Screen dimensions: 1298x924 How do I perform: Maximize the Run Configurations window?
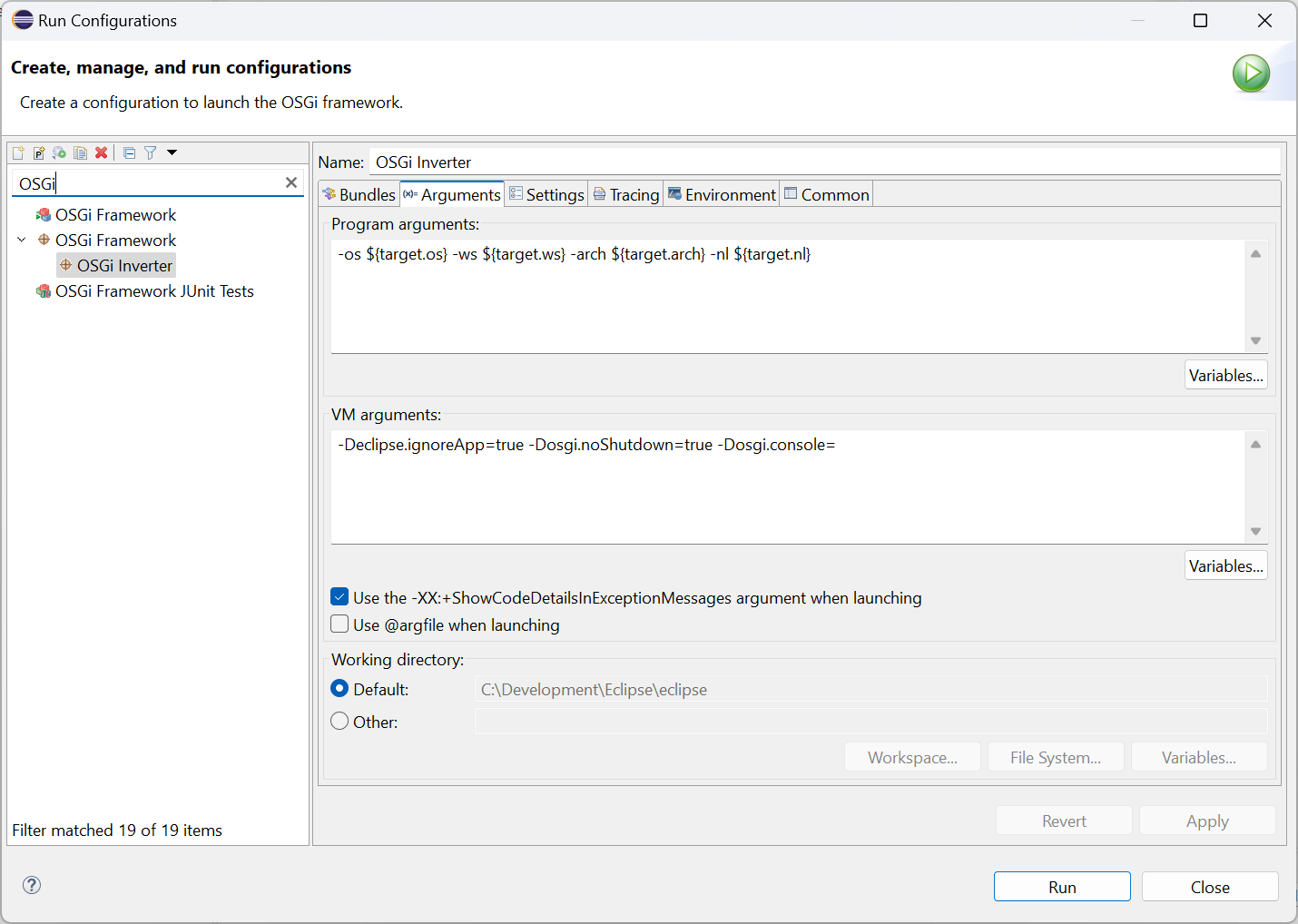[x=1200, y=20]
